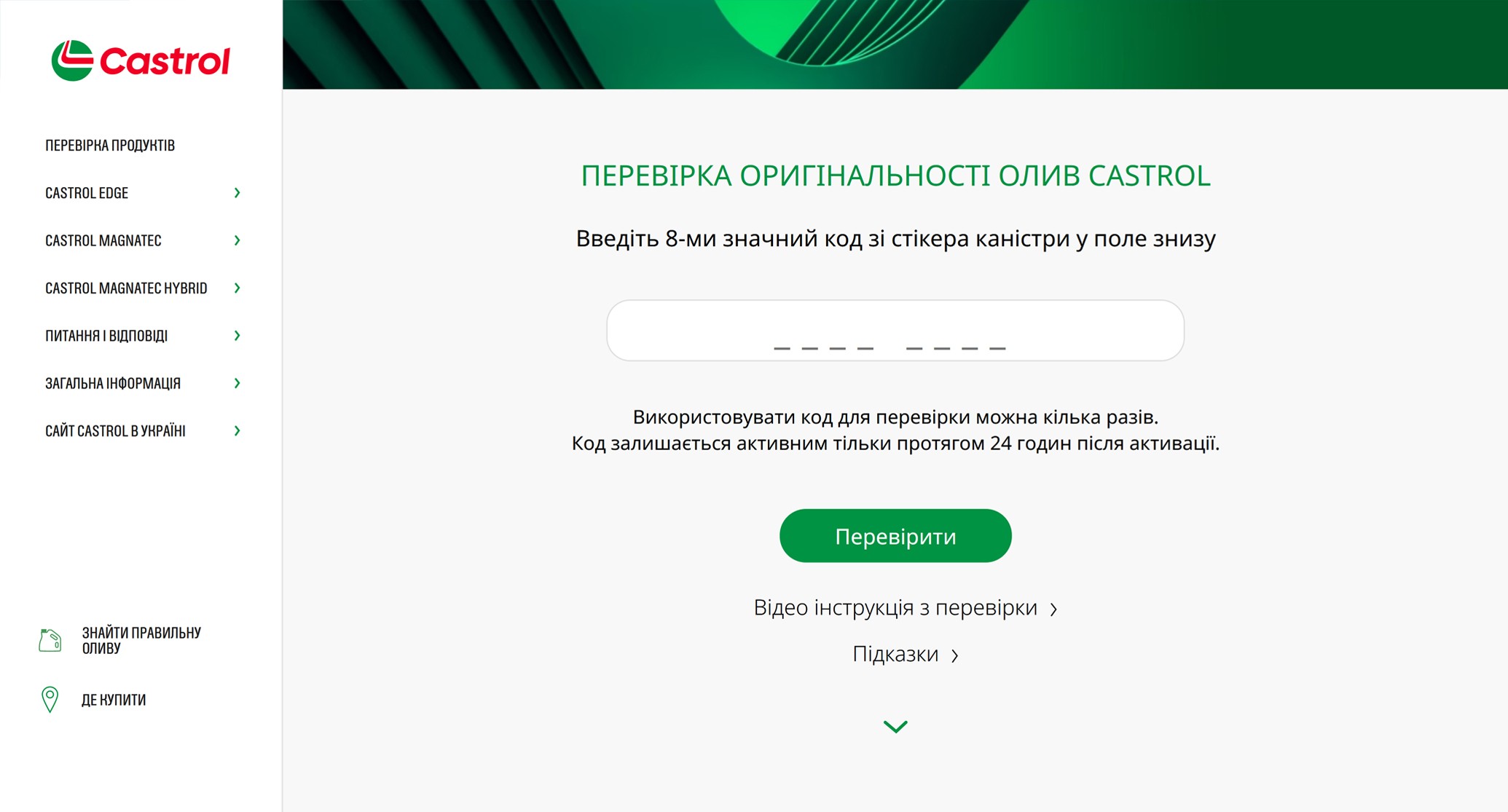
Task: Open ЗНАЙТИ ПРАВИЛЬНУ ОЛИВУ link
Action: [141, 640]
